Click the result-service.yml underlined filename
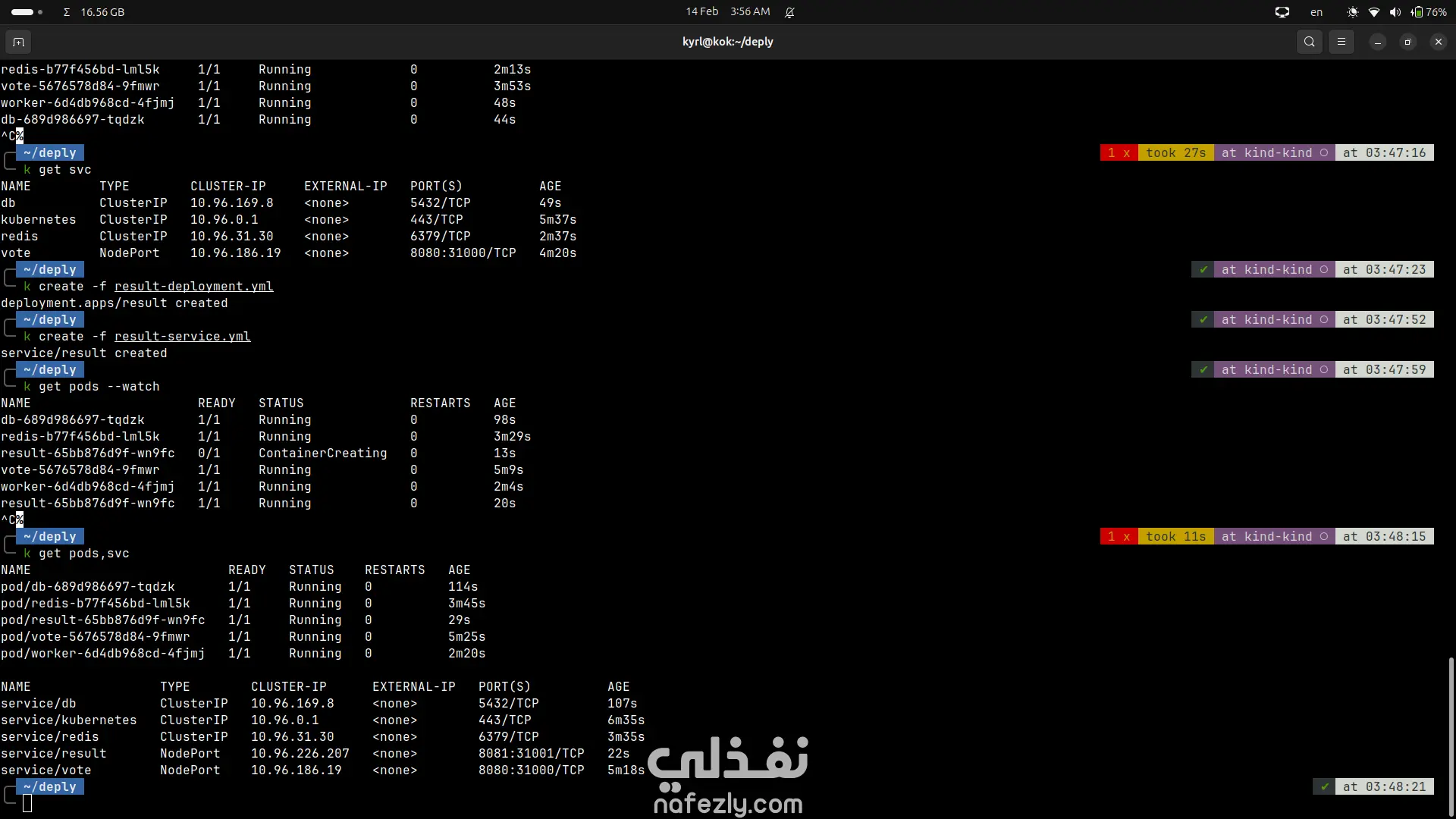 pos(182,337)
